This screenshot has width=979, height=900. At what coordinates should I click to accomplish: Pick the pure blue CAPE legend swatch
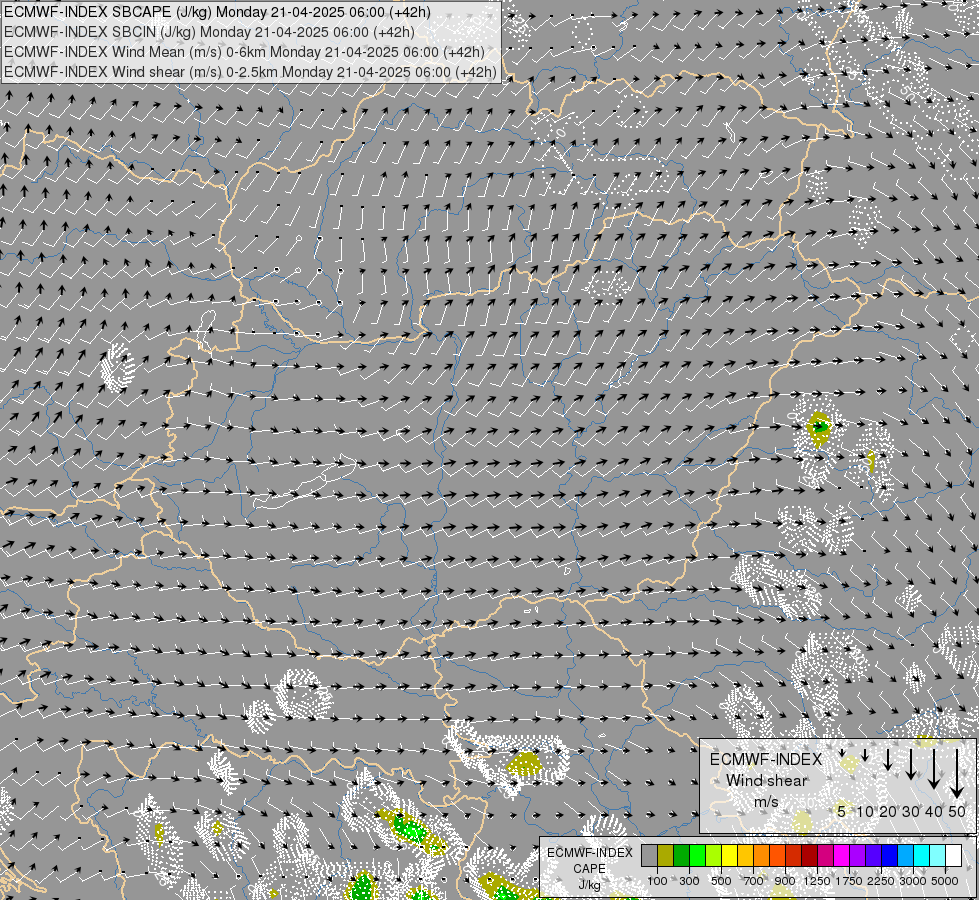[890, 856]
